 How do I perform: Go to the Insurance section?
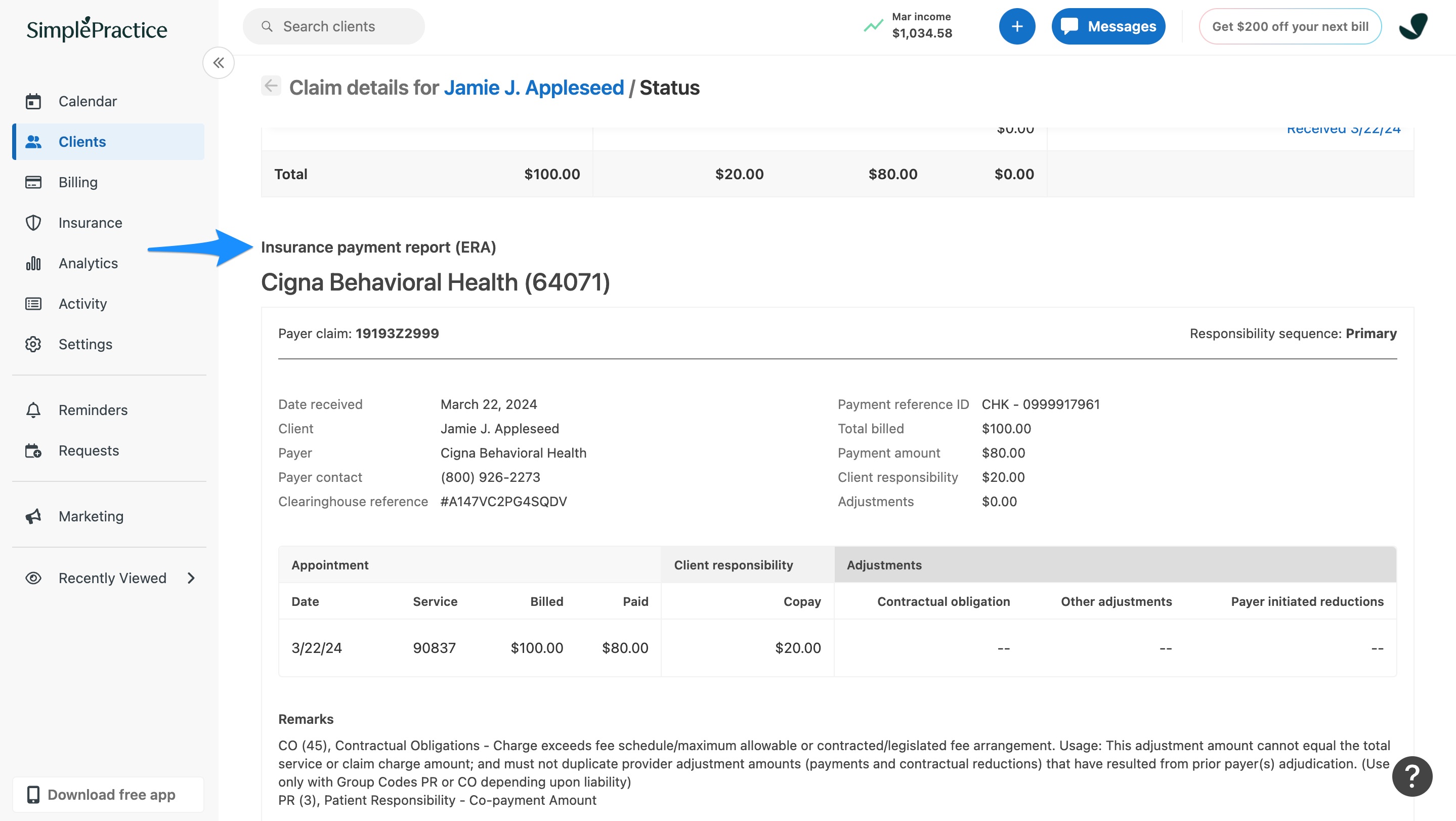point(109,223)
